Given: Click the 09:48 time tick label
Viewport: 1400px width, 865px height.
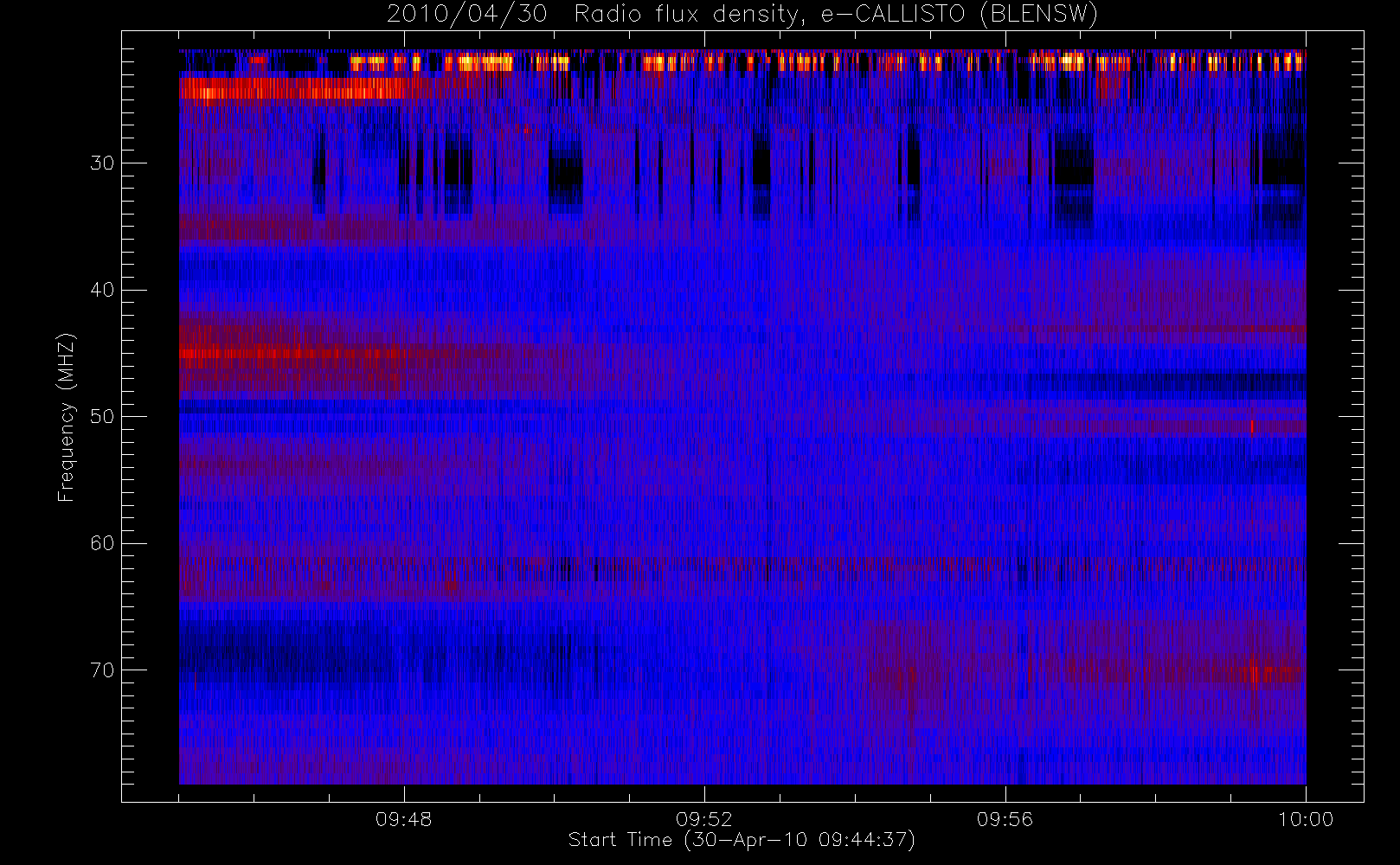Looking at the screenshot, I should [x=404, y=819].
